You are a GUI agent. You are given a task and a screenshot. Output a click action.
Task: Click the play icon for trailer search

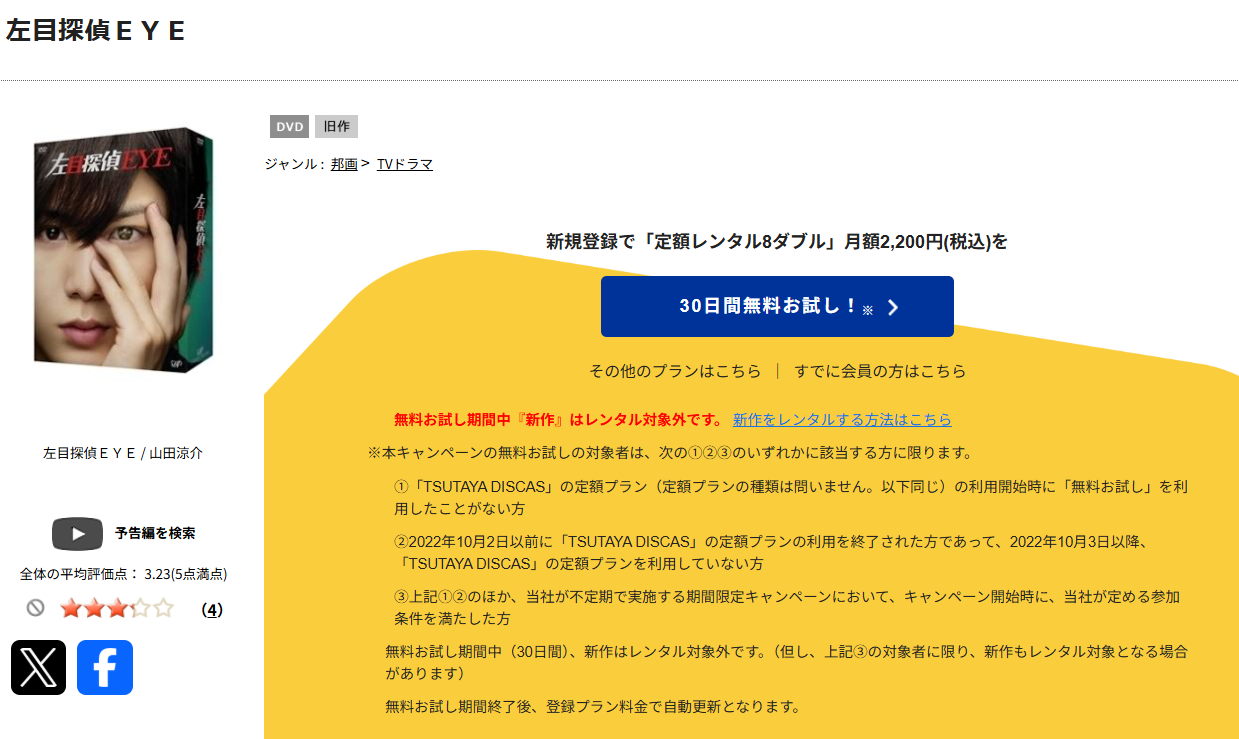[x=77, y=533]
